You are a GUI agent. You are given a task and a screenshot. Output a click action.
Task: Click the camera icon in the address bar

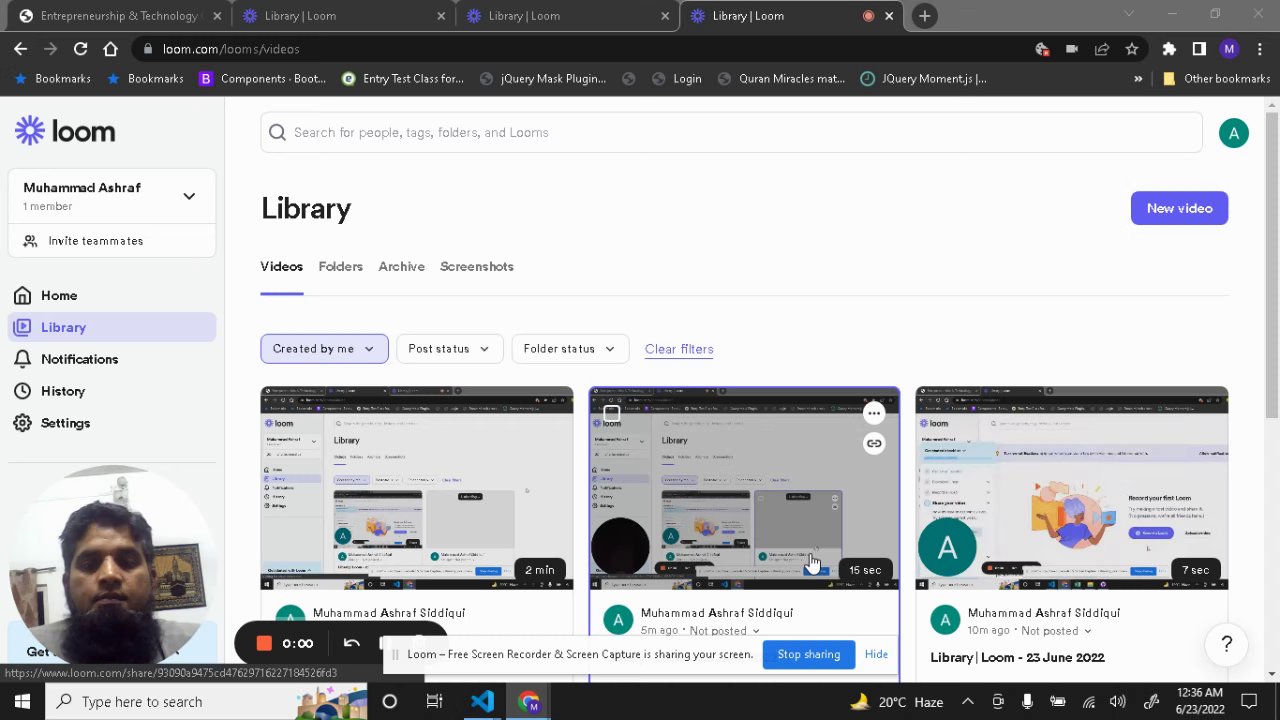[1072, 48]
